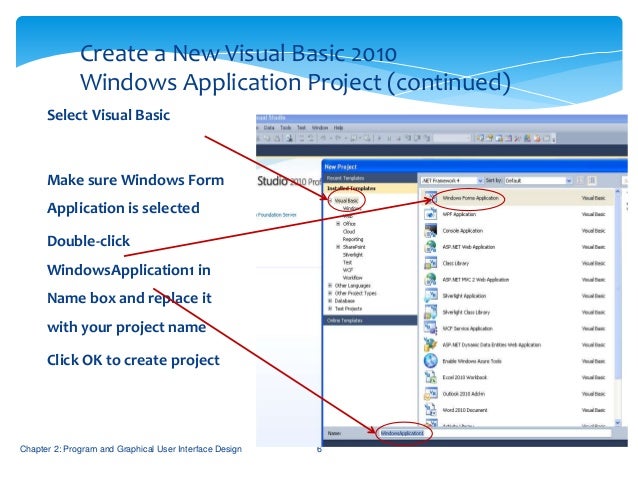Open the Data menu in Visual Studio
The width and height of the screenshot is (638, 479).
pyautogui.click(x=269, y=128)
